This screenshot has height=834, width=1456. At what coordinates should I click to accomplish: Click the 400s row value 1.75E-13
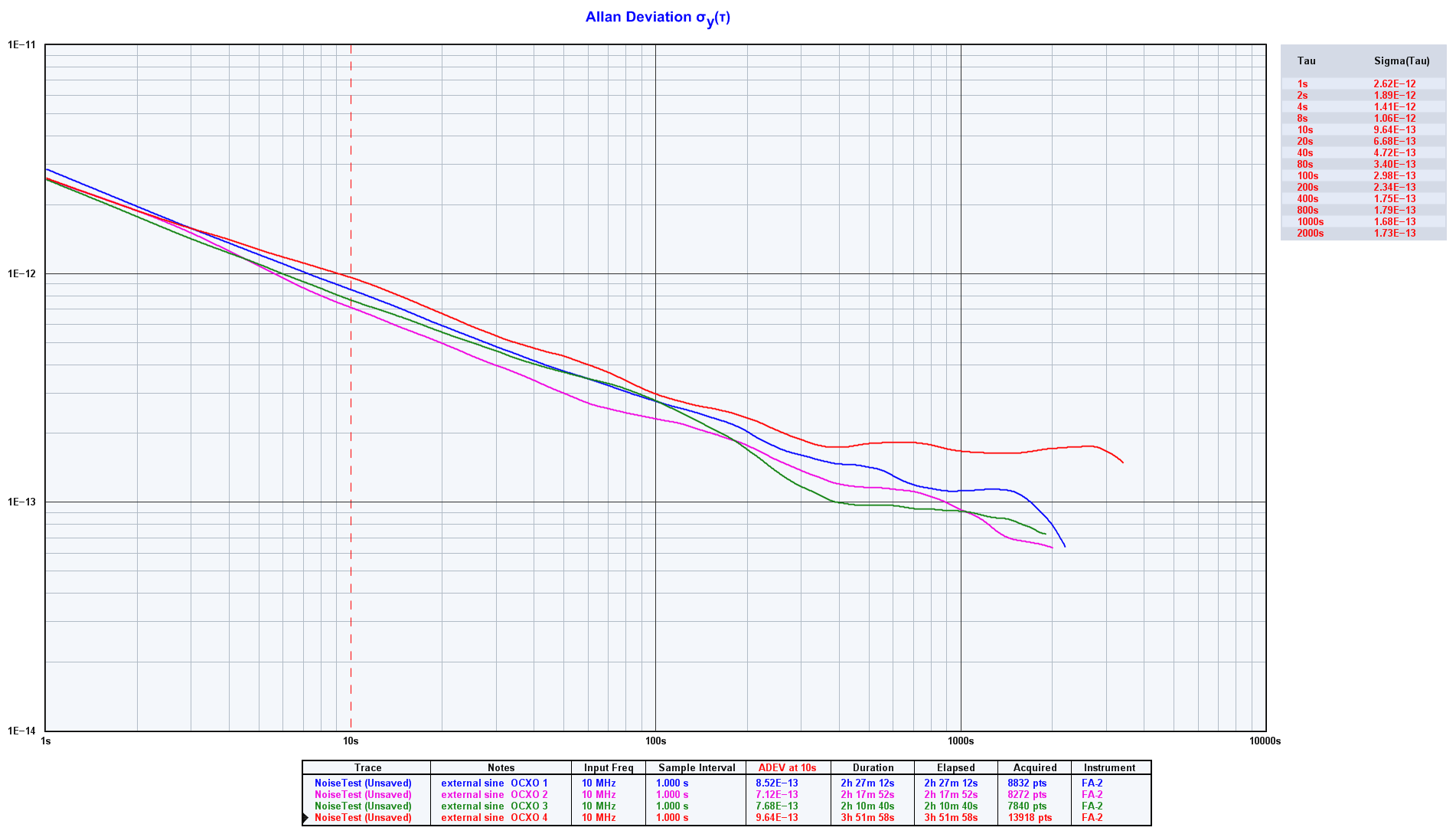click(x=1395, y=199)
